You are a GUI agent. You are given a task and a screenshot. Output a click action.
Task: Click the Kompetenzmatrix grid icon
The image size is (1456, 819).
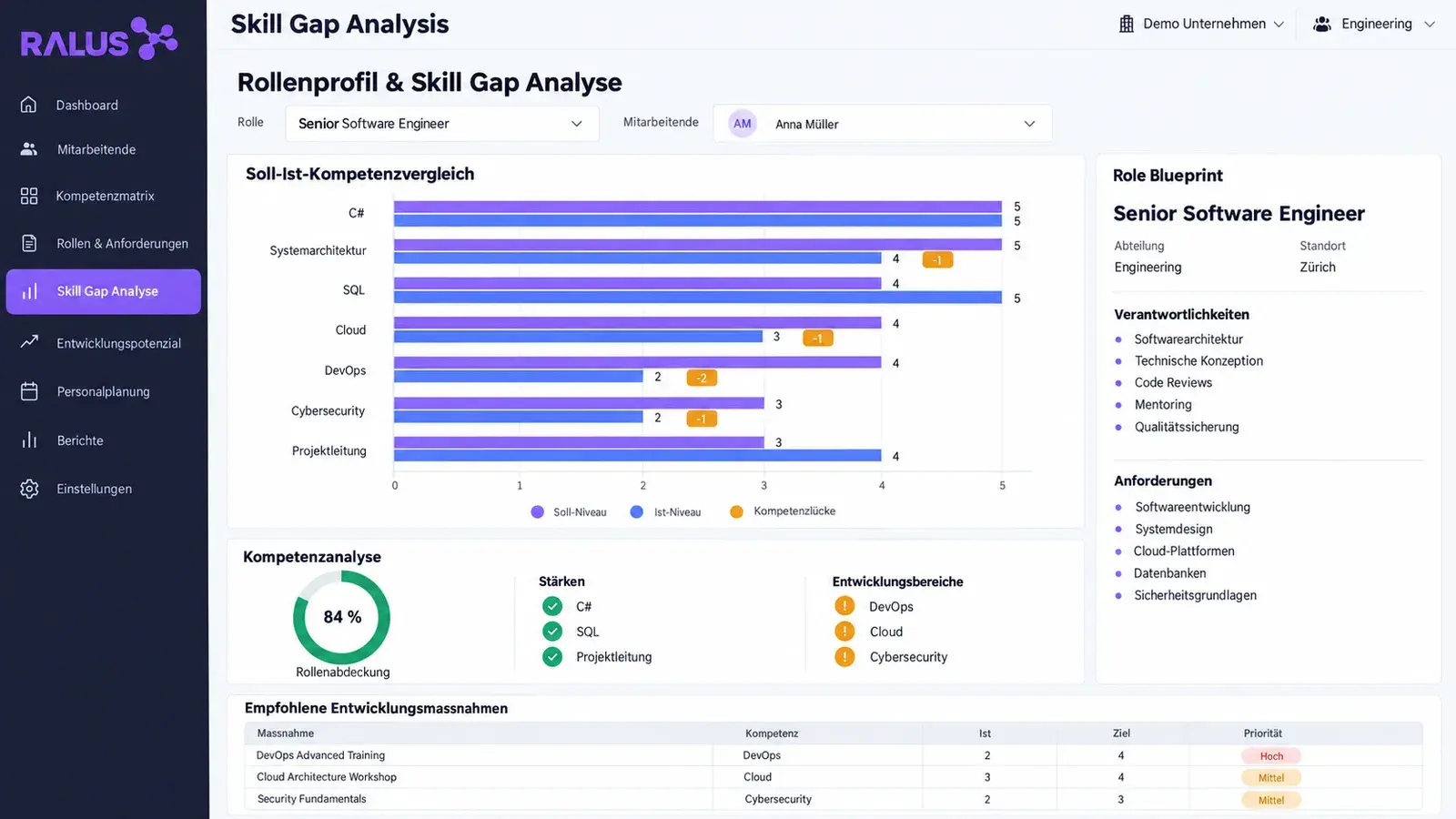coord(29,196)
